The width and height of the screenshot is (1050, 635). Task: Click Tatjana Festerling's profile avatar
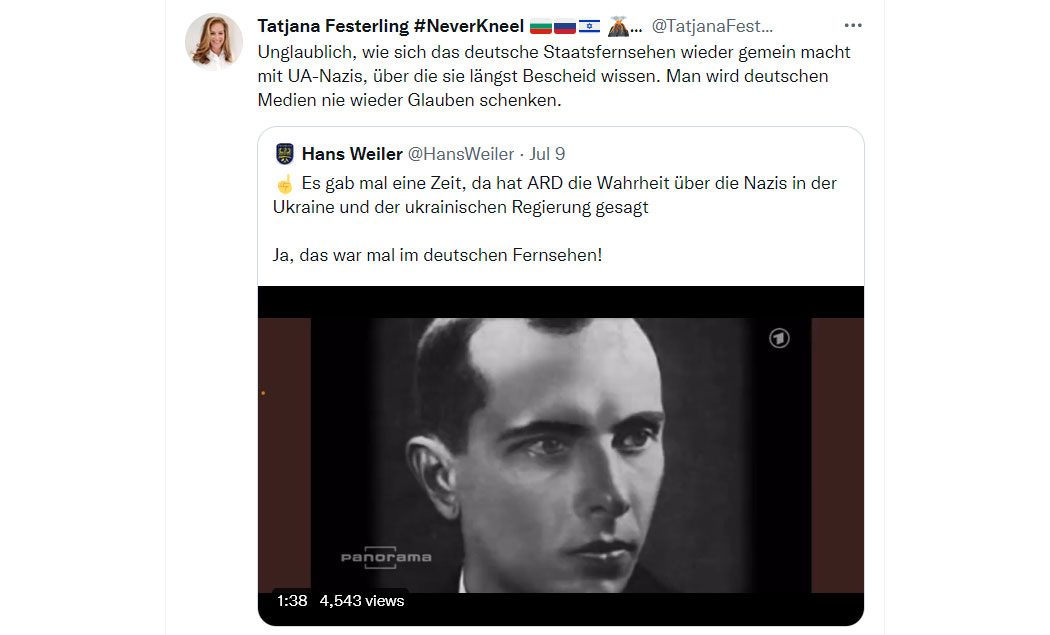click(x=214, y=42)
